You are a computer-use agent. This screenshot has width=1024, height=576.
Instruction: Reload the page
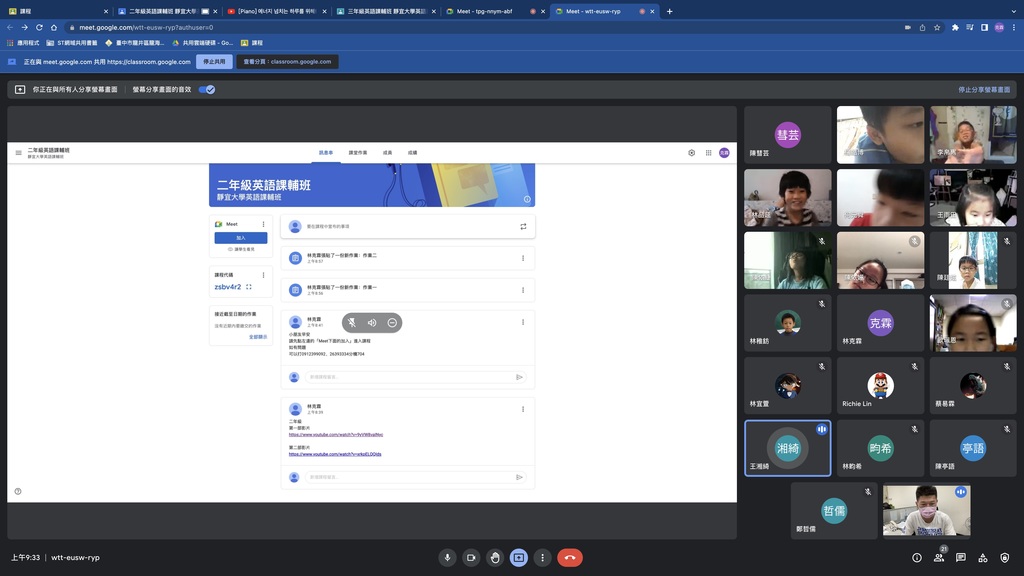click(x=39, y=27)
